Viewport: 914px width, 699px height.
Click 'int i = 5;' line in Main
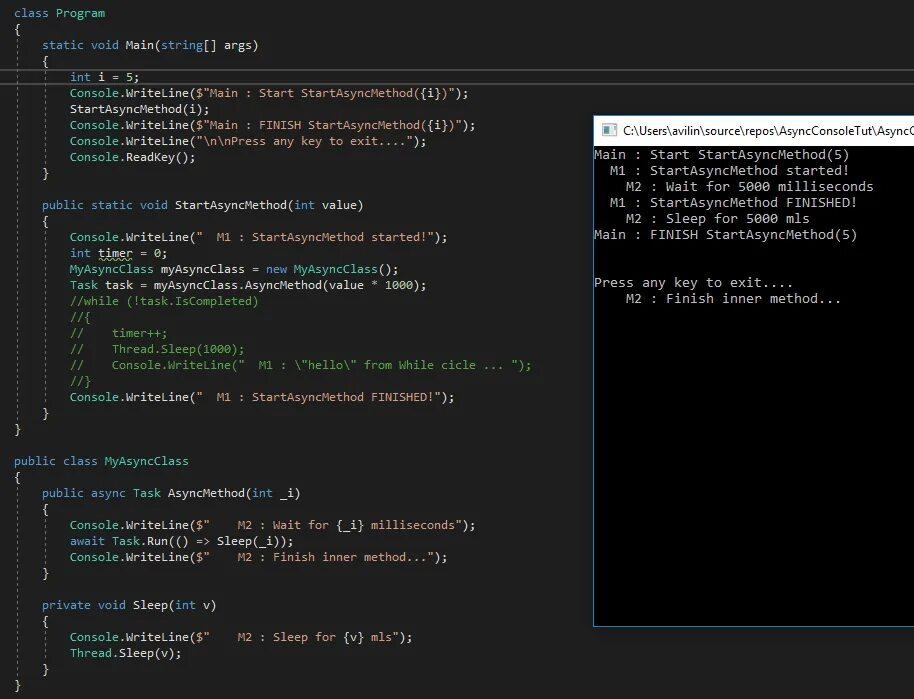tap(104, 77)
